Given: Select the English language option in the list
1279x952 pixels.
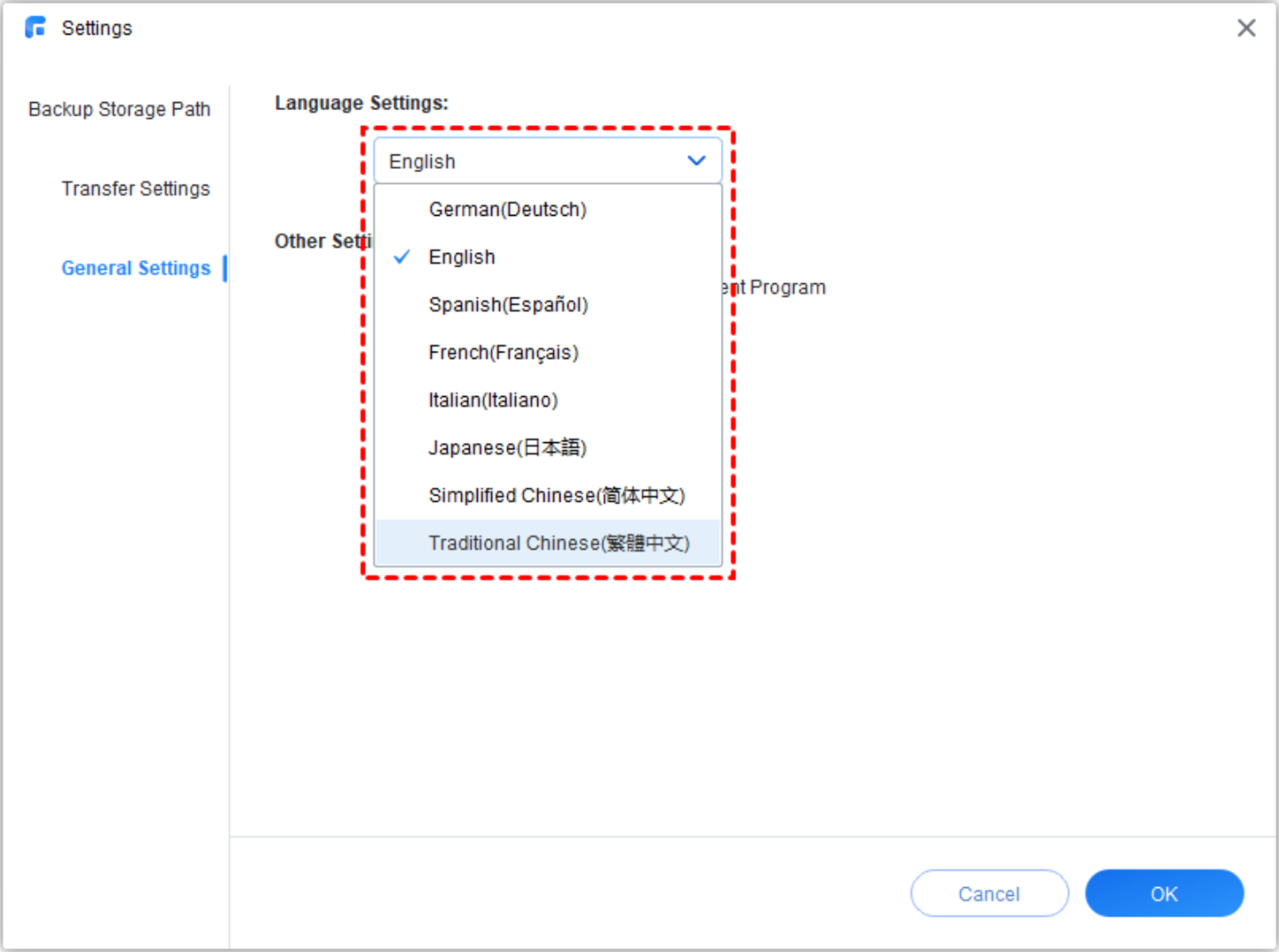Looking at the screenshot, I should click(x=462, y=258).
